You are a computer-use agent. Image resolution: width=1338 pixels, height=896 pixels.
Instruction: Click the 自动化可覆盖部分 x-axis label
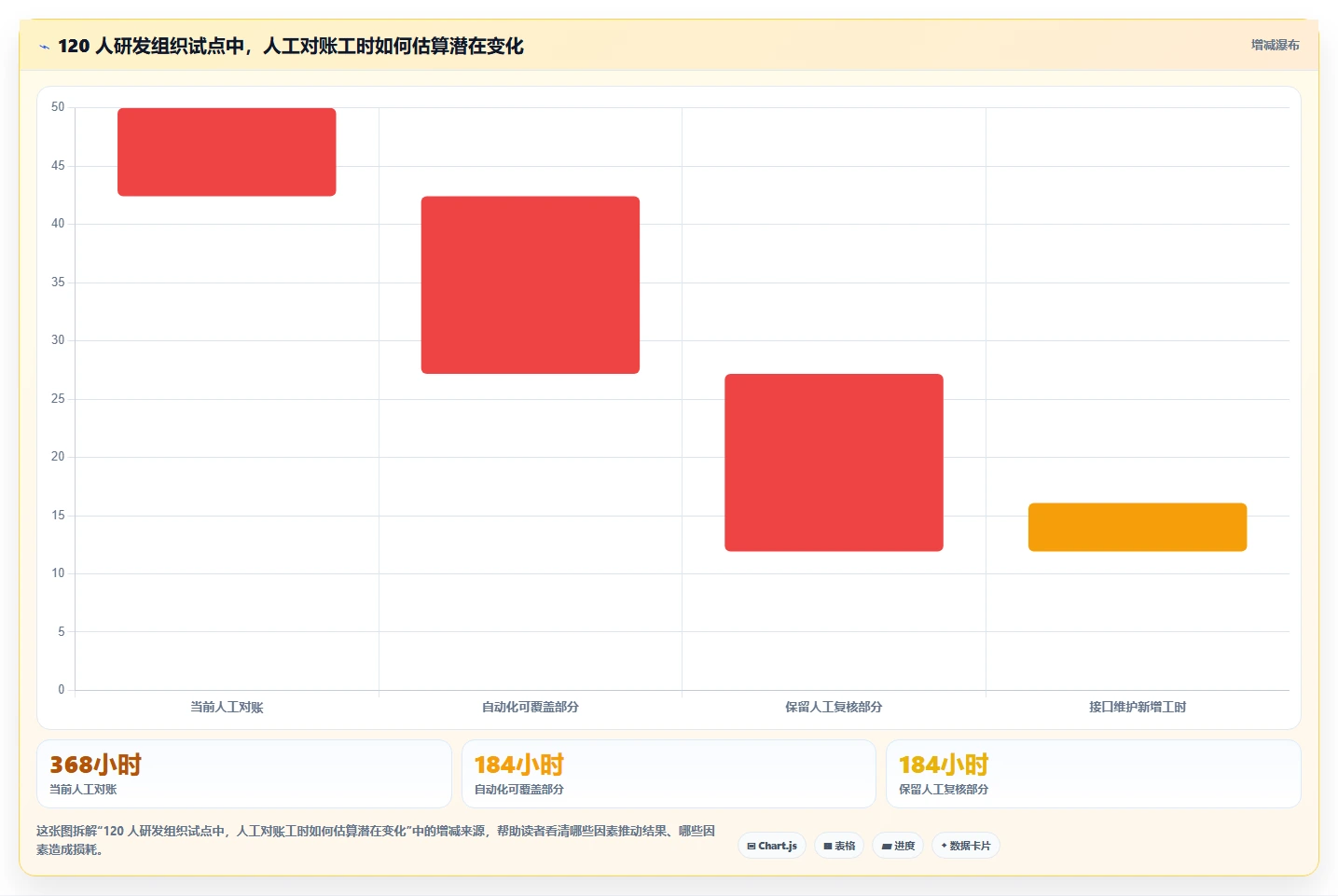coord(531,707)
